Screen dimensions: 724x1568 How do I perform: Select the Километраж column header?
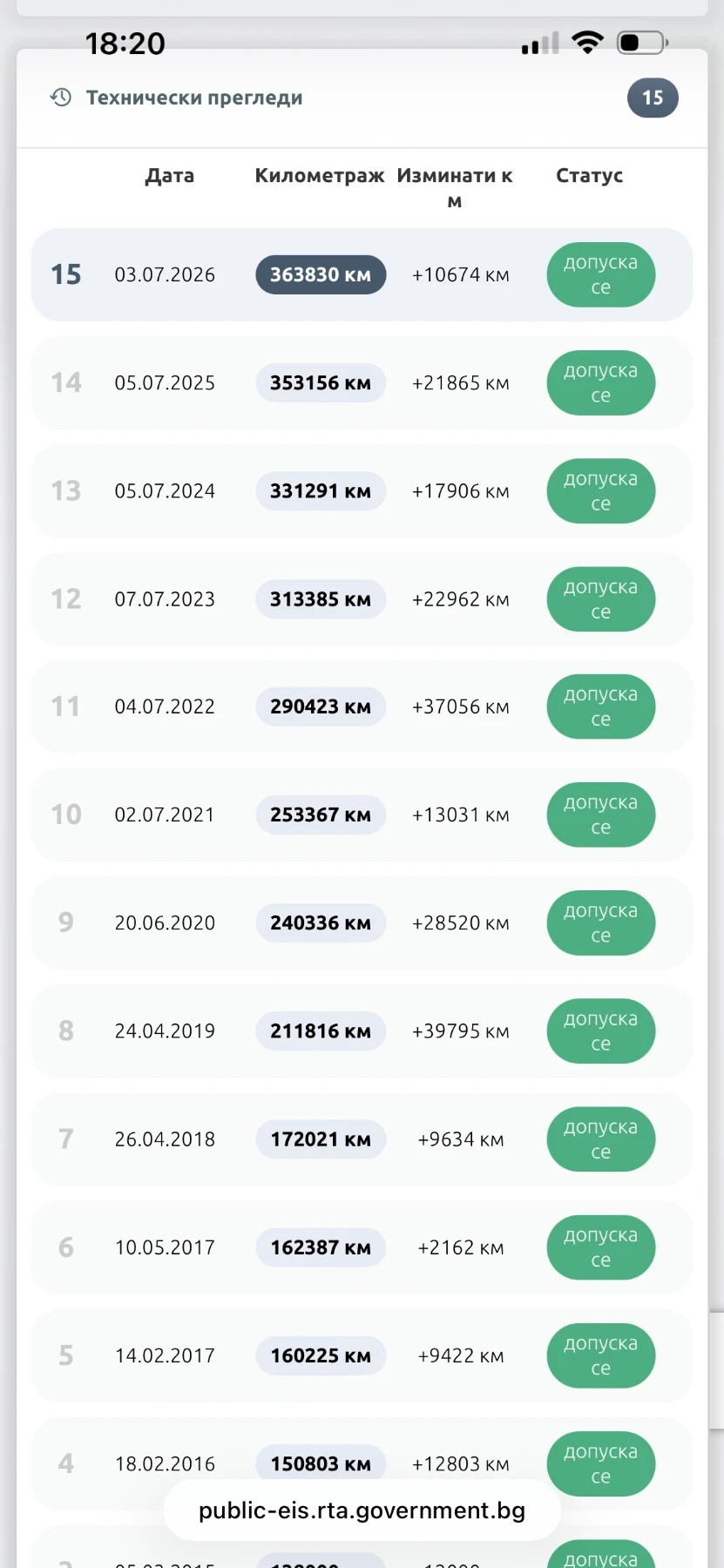320,175
